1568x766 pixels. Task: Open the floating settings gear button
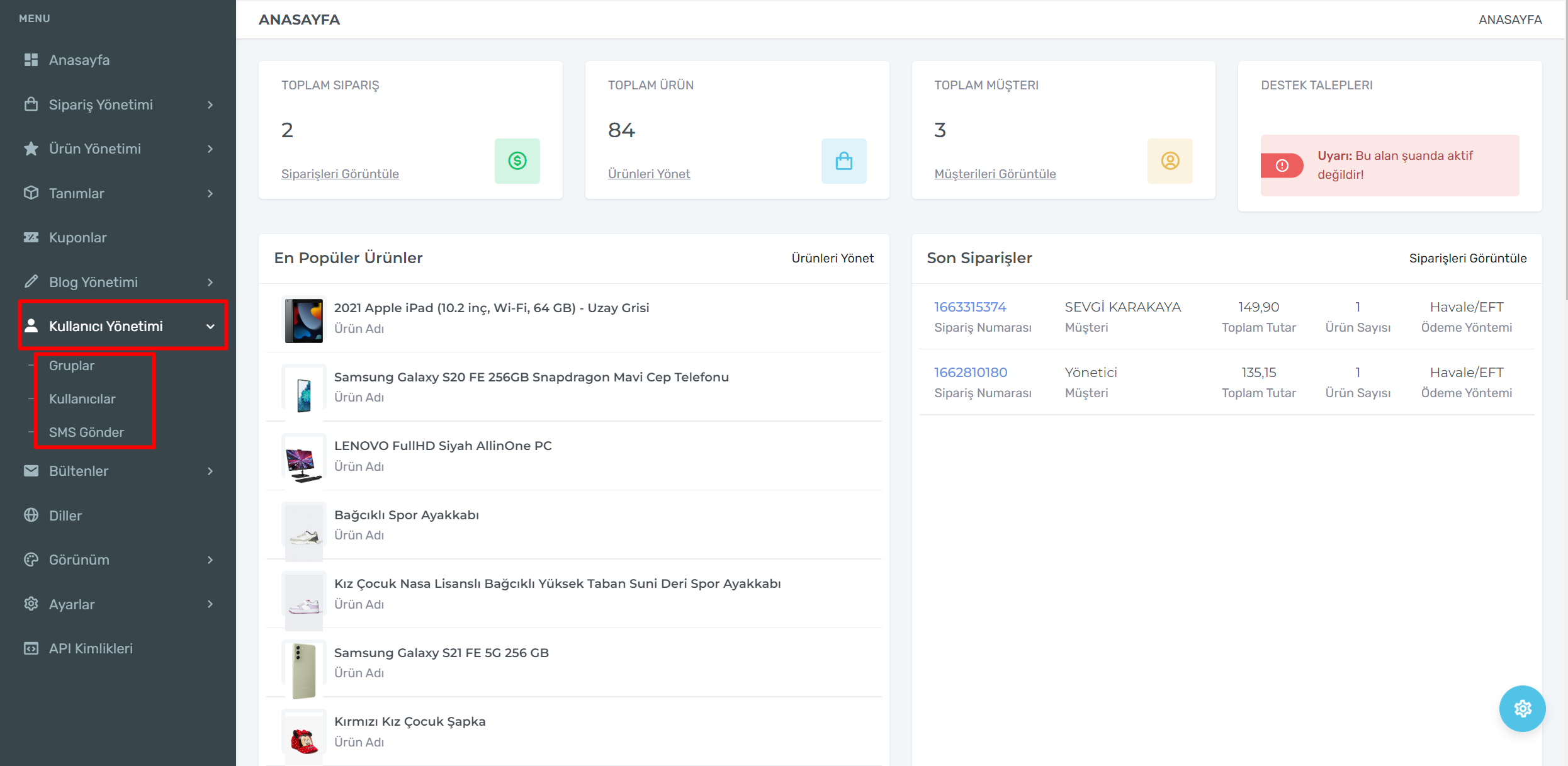click(1522, 708)
